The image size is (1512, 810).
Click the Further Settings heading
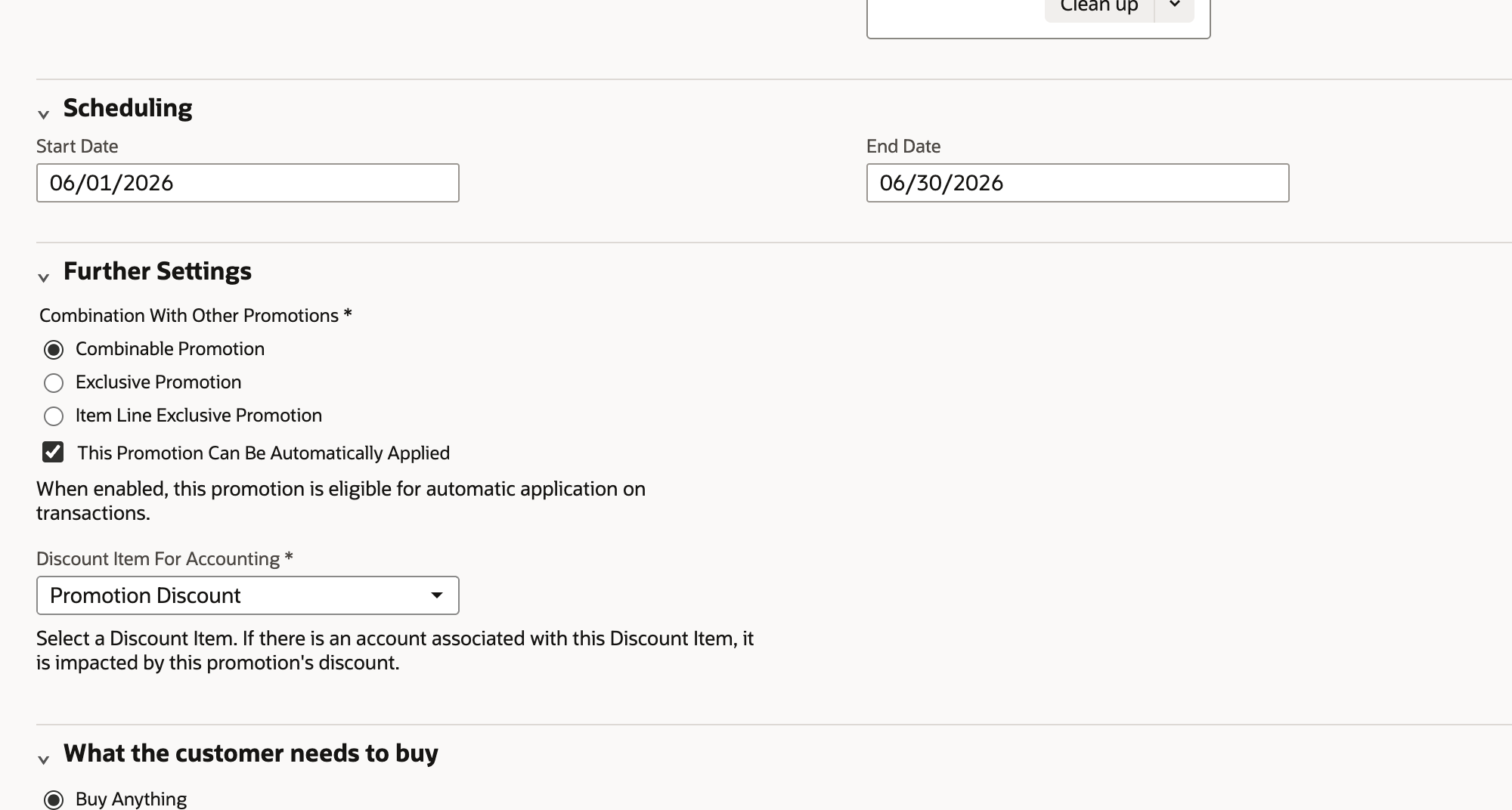point(157,271)
